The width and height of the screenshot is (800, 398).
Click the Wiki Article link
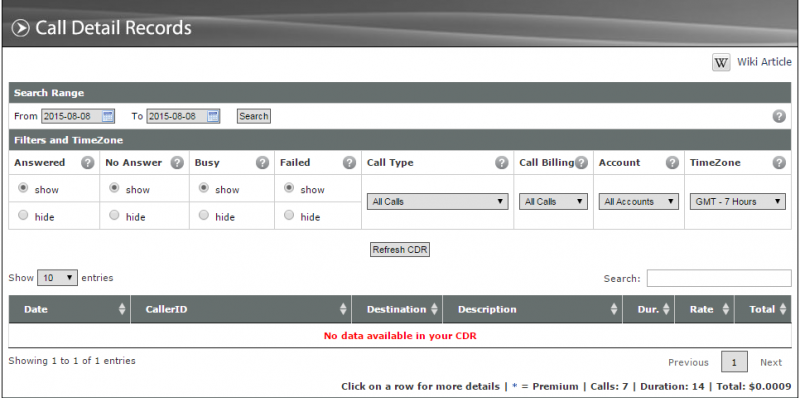pos(764,62)
